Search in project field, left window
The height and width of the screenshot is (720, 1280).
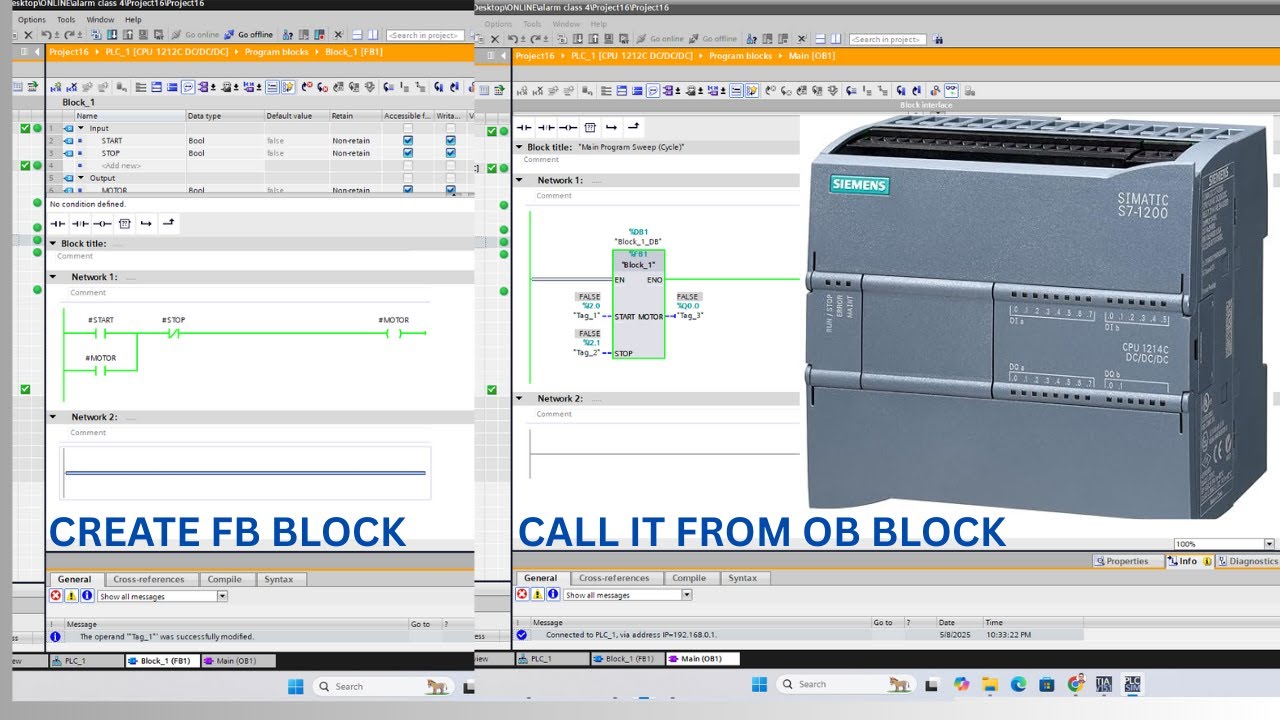(x=425, y=35)
